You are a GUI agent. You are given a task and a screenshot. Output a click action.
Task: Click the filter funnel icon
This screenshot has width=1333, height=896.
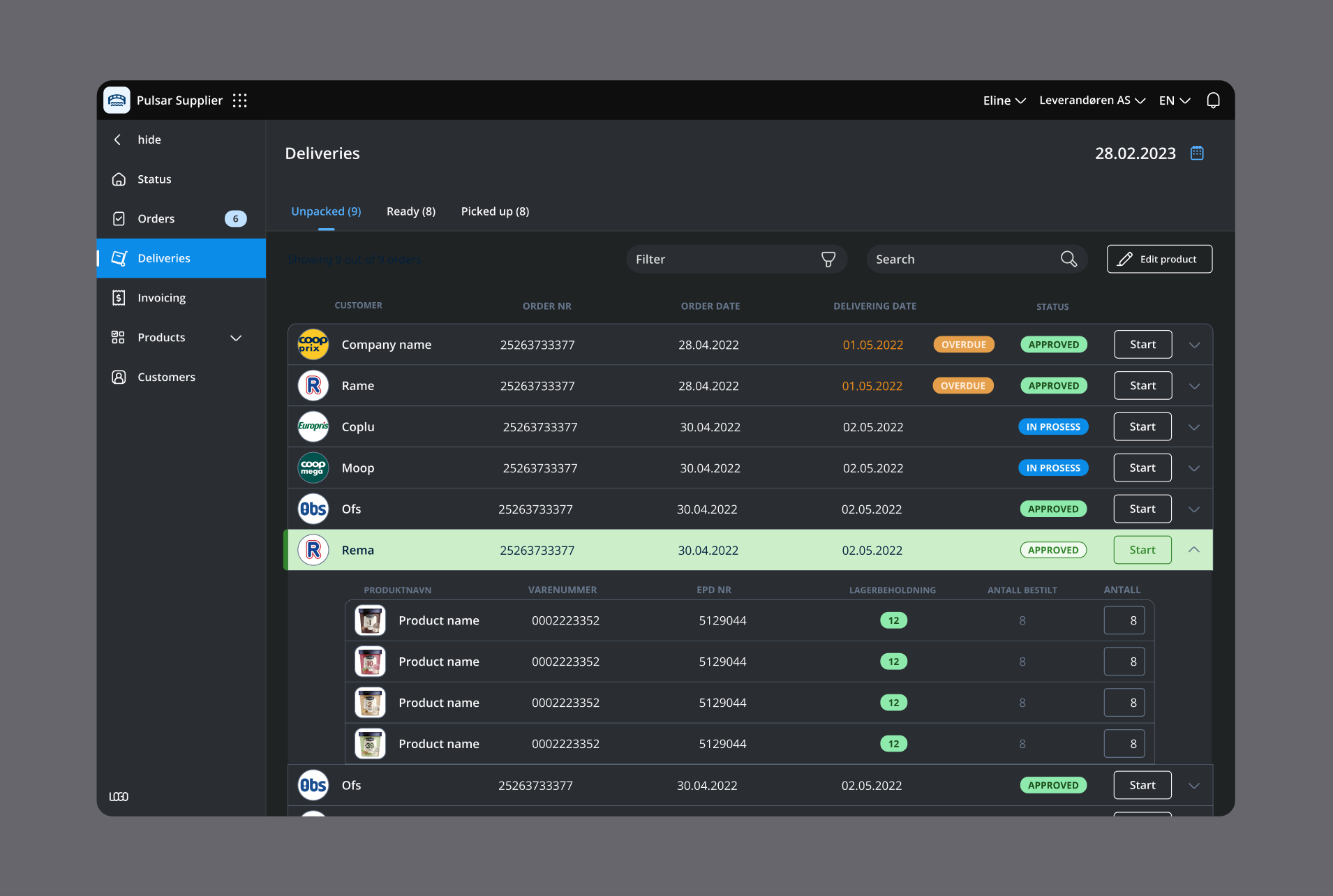point(828,259)
